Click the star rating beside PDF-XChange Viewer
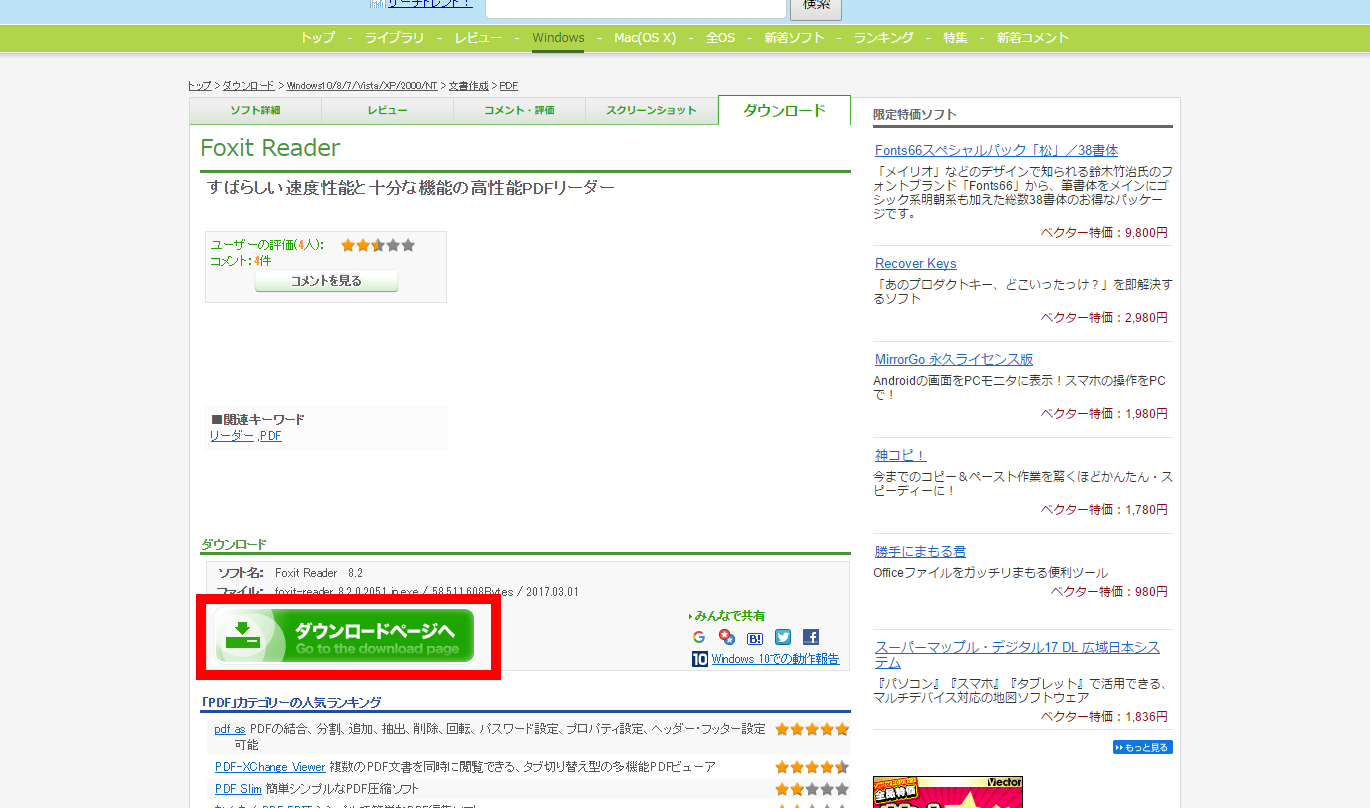 (812, 767)
